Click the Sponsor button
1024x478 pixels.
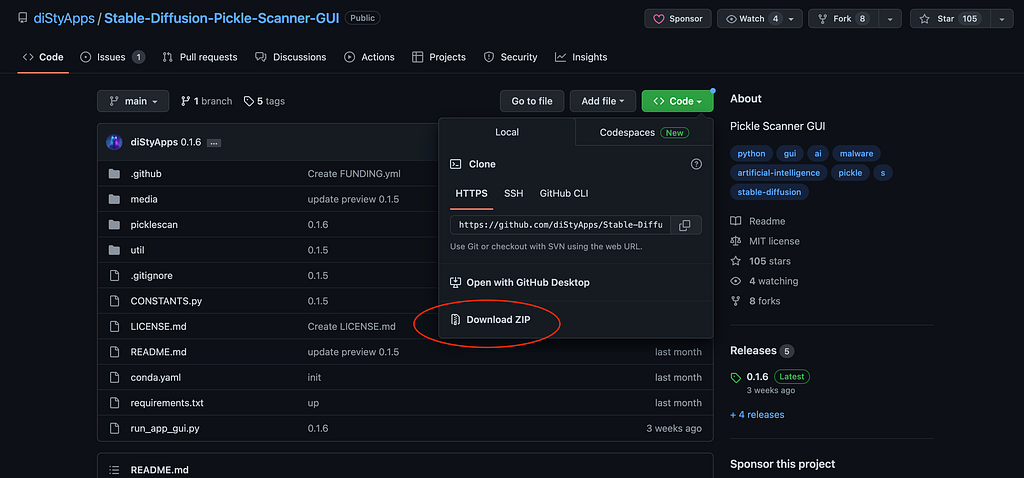click(x=678, y=19)
